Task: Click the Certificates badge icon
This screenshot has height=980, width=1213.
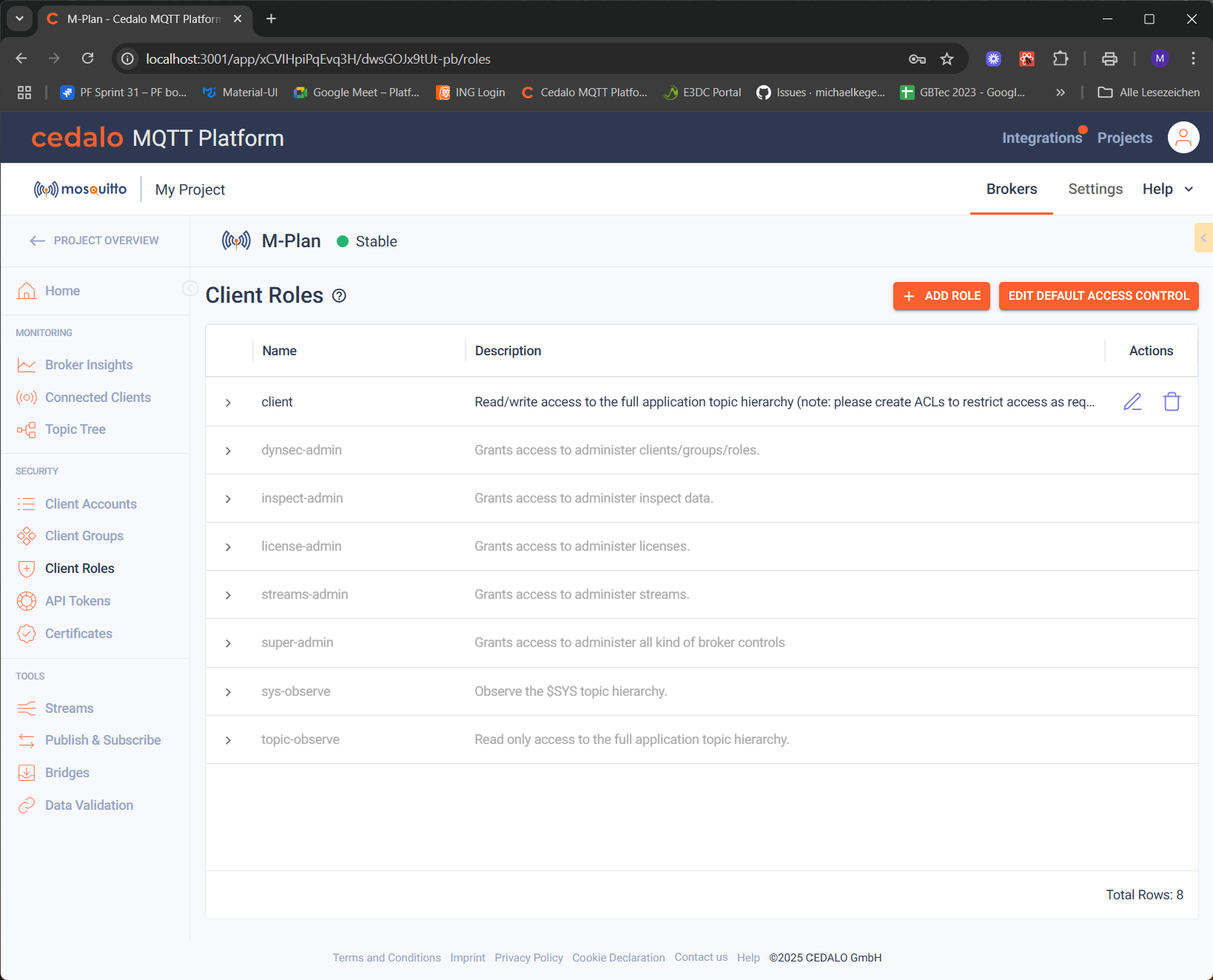Action: click(27, 634)
